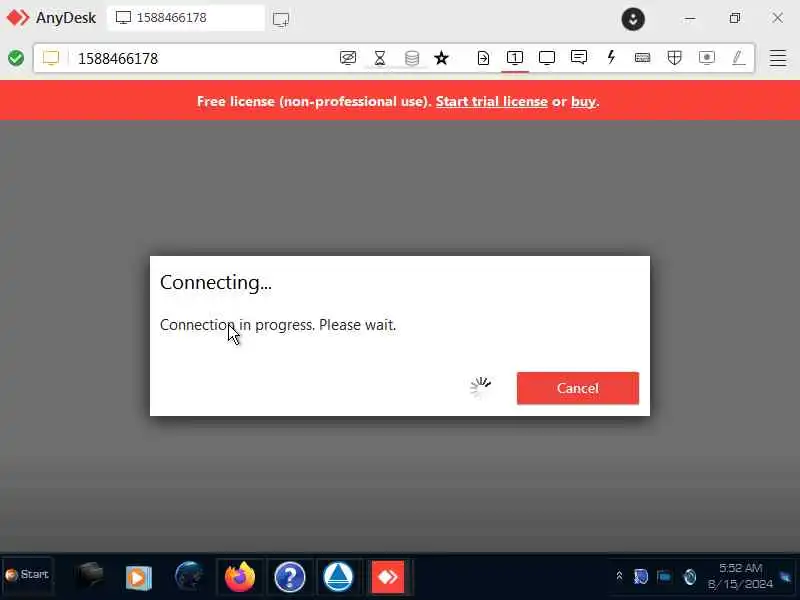
Task: Add session to favorites with star icon
Action: click(x=441, y=58)
